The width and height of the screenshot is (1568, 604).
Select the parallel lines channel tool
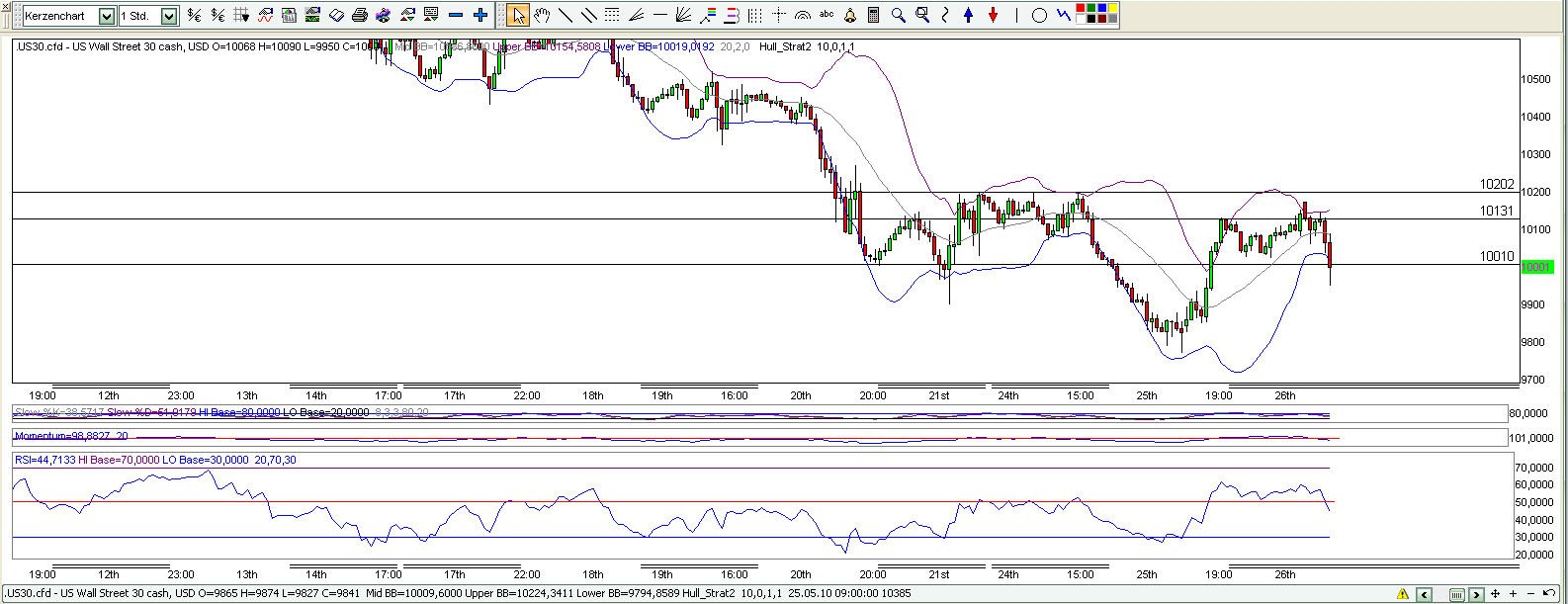pyautogui.click(x=589, y=15)
